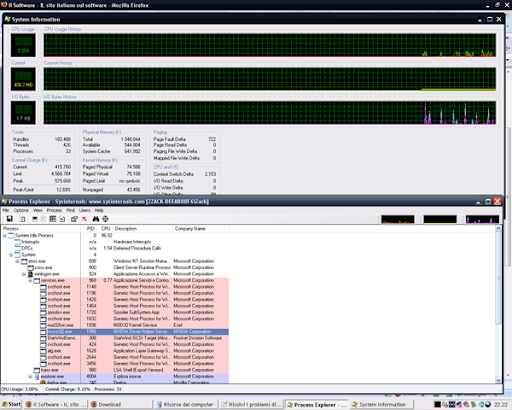This screenshot has width=512, height=410.
Task: Click the Commit History graph
Action: [270, 79]
